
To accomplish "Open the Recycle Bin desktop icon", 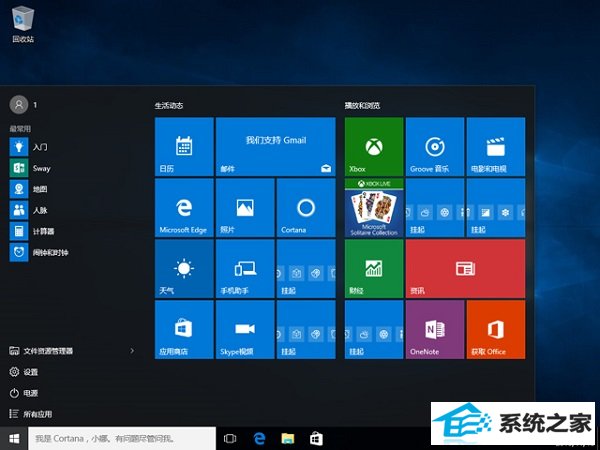I will click(x=23, y=24).
